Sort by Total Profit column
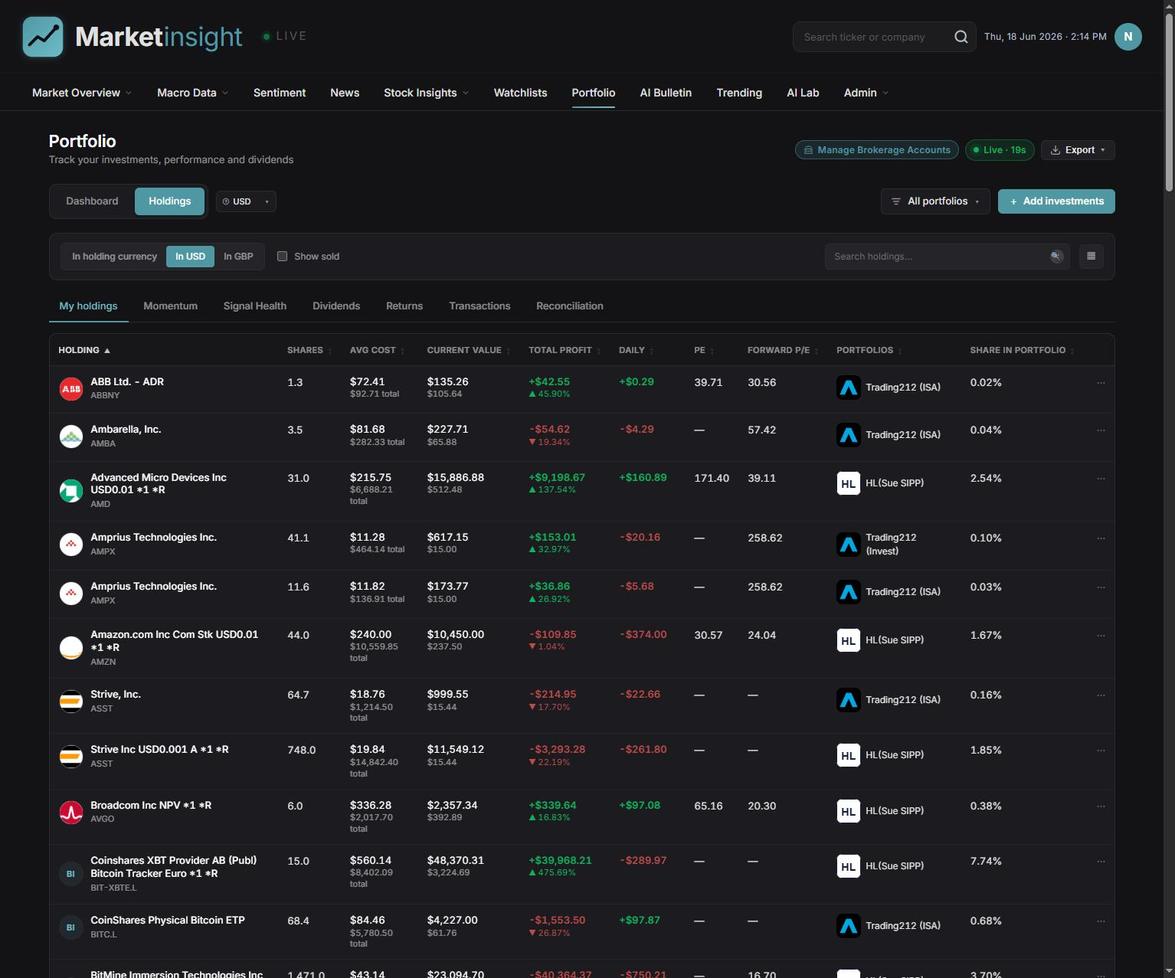The width and height of the screenshot is (1175, 978). coord(564,350)
